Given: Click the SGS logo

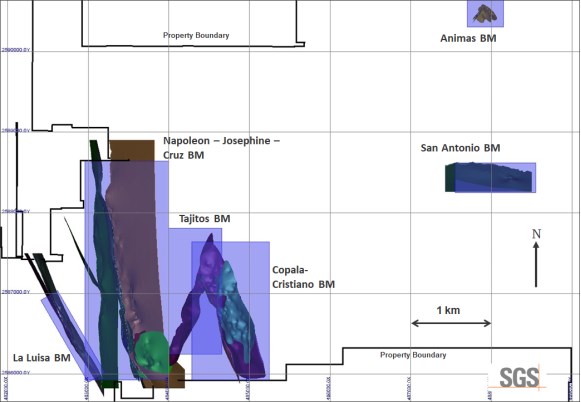Looking at the screenshot, I should (519, 377).
